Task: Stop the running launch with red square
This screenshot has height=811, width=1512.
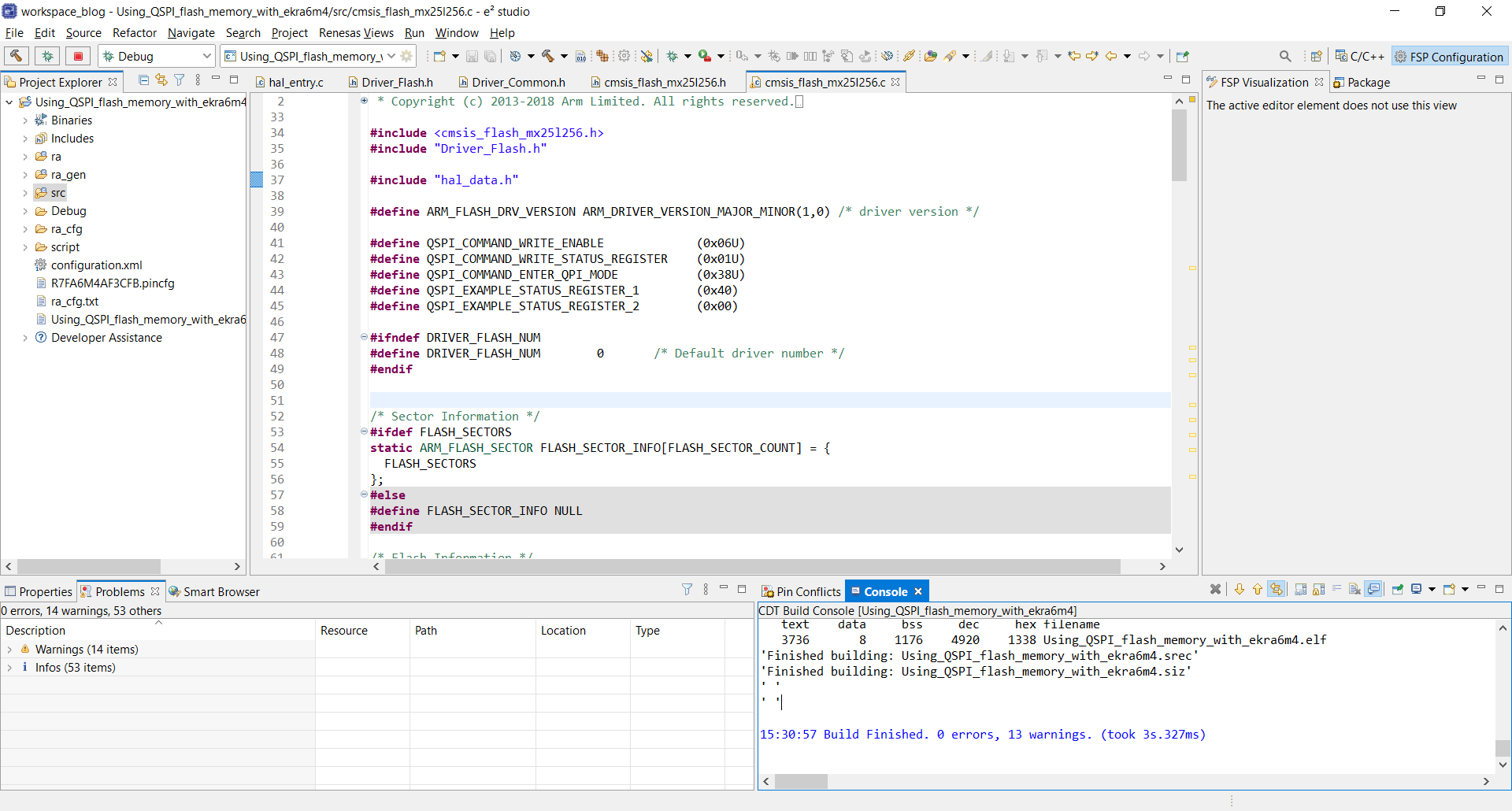Action: pos(78,56)
